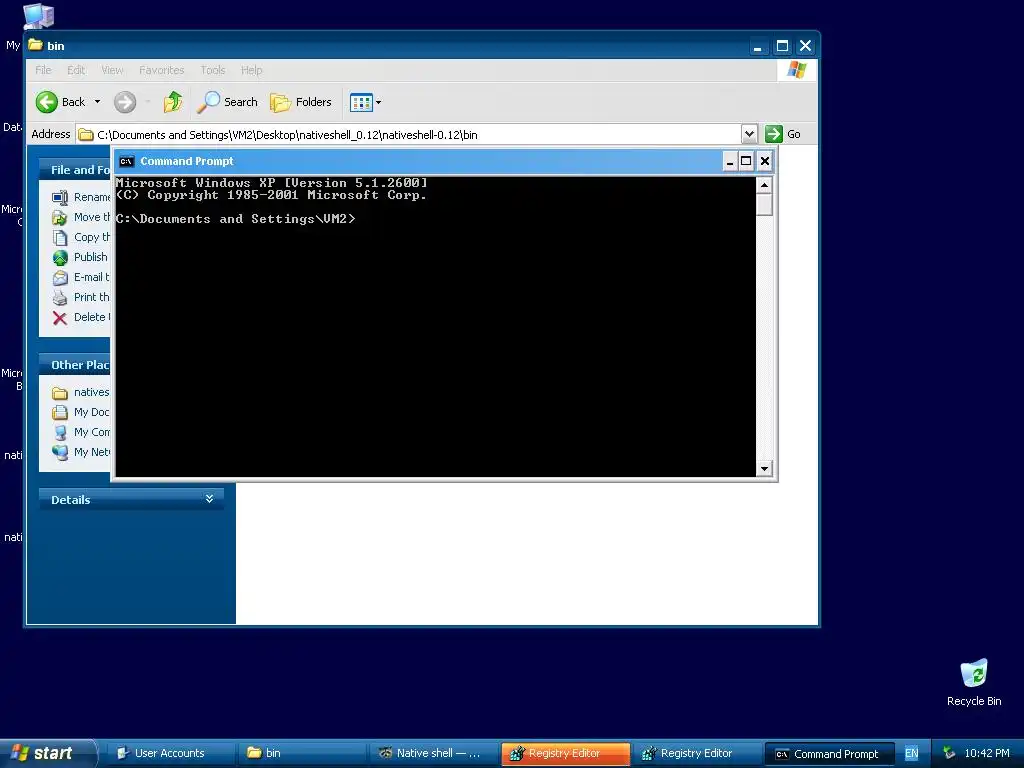The width and height of the screenshot is (1024, 768).
Task: Click the Go button
Action: 783,134
